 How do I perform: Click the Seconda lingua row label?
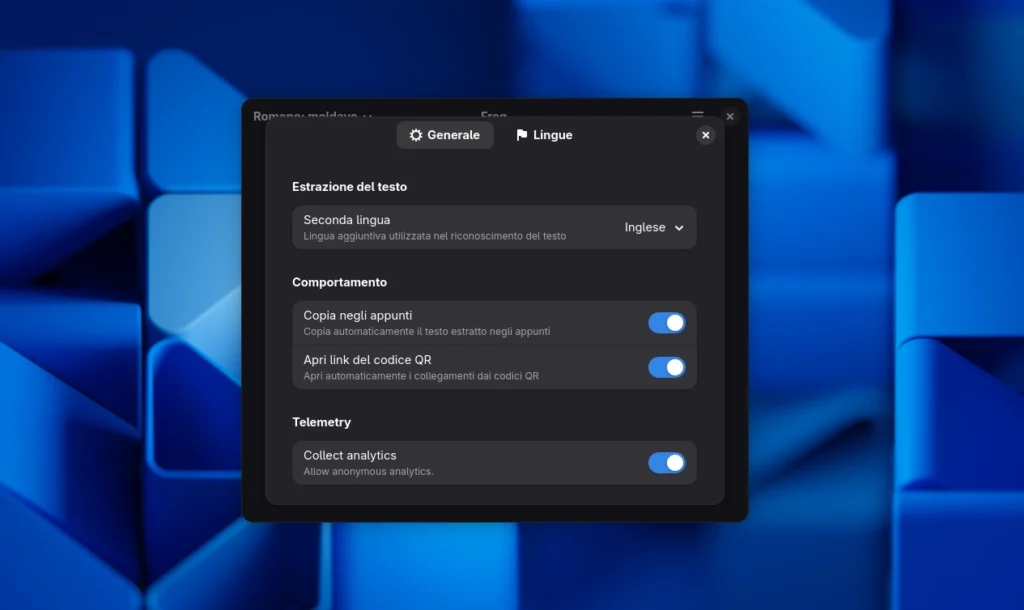[x=347, y=220]
